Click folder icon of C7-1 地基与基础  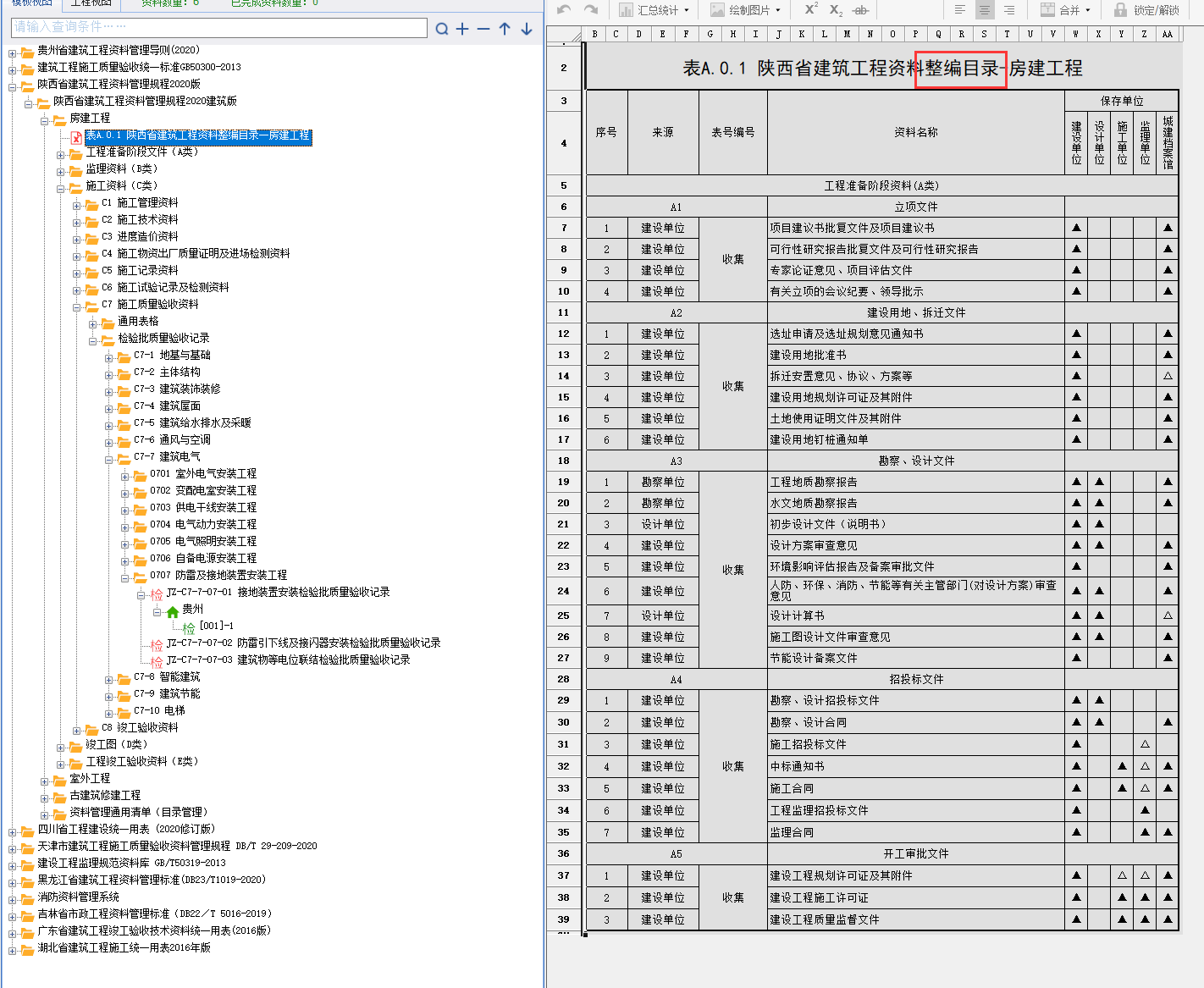(x=124, y=356)
